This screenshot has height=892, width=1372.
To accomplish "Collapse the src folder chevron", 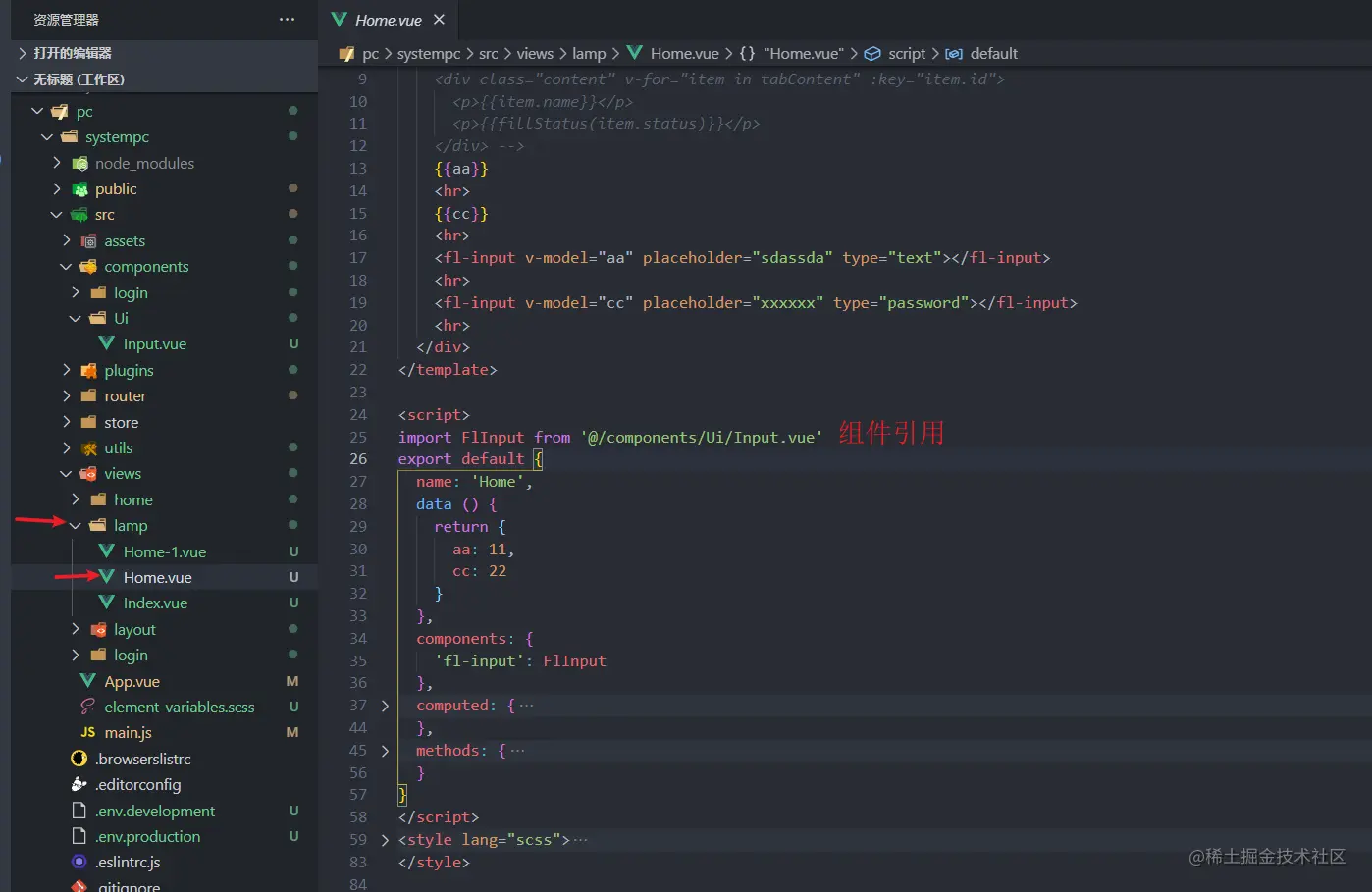I will click(x=57, y=215).
